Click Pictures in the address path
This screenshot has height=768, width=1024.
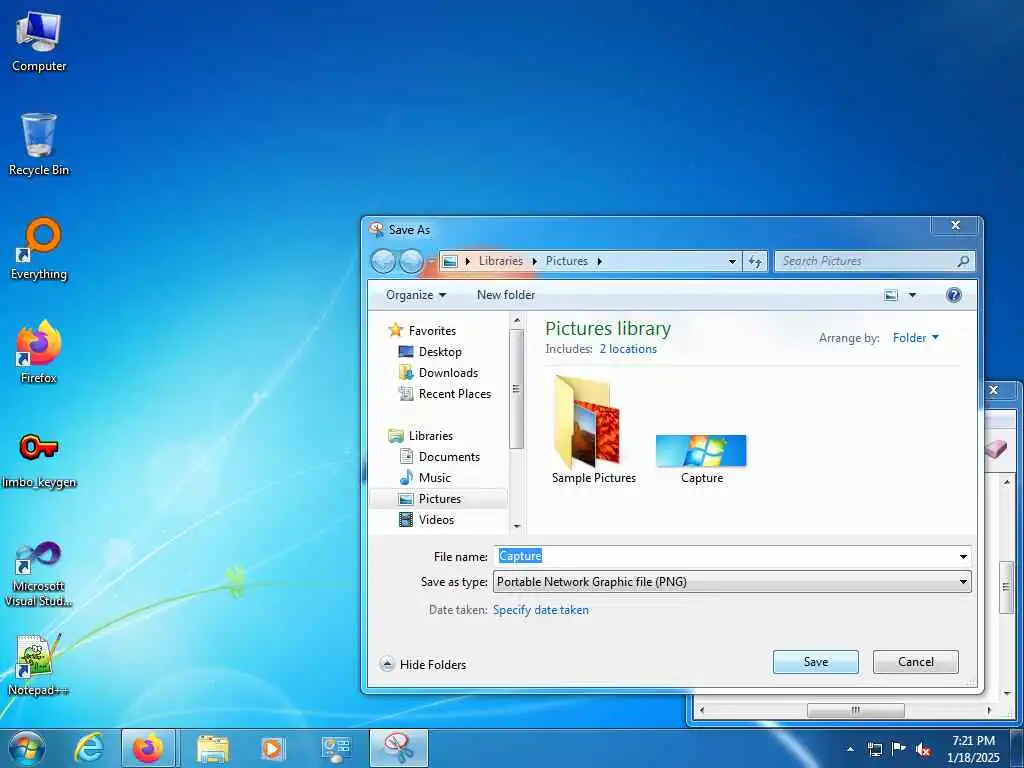tap(567, 261)
